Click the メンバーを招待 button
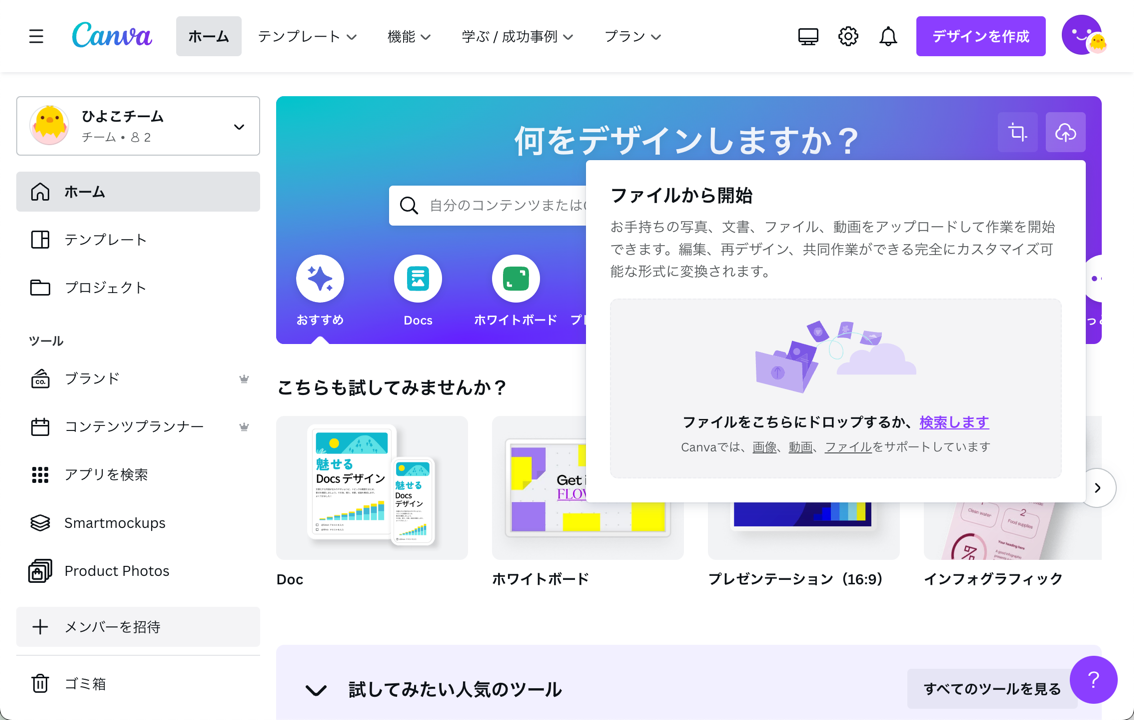This screenshot has height=720, width=1134. 138,627
